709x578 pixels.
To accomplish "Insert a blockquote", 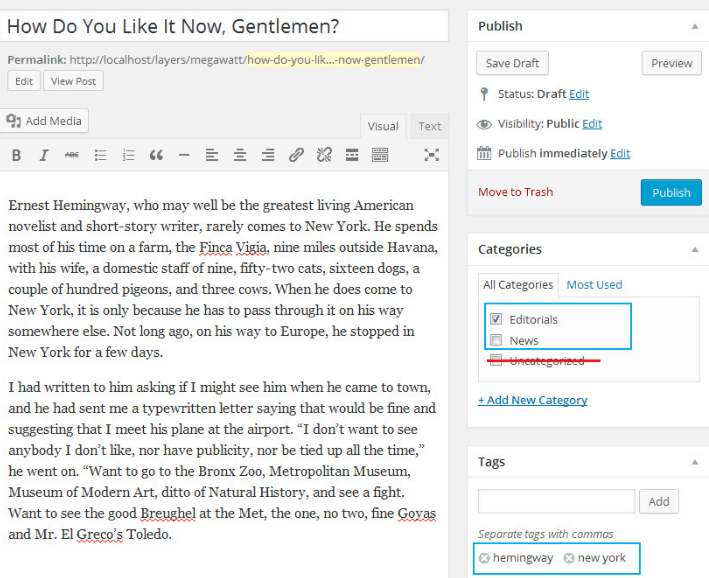I will coord(156,155).
